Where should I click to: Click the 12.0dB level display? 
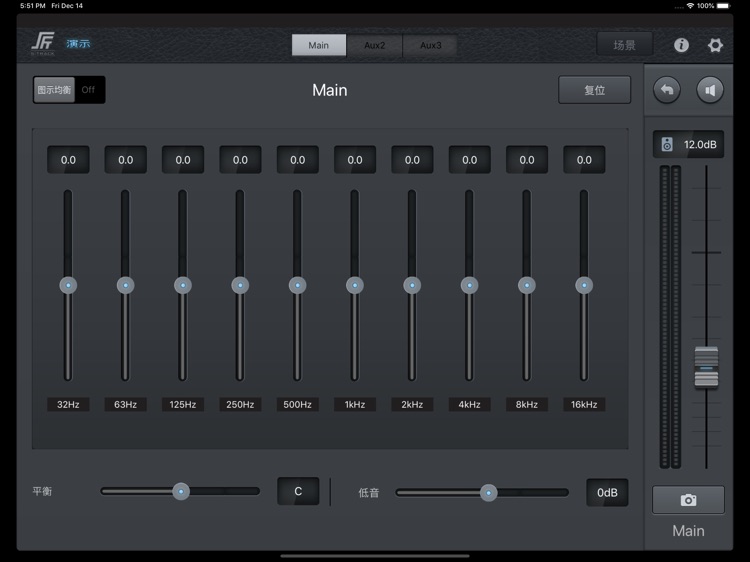[688, 144]
